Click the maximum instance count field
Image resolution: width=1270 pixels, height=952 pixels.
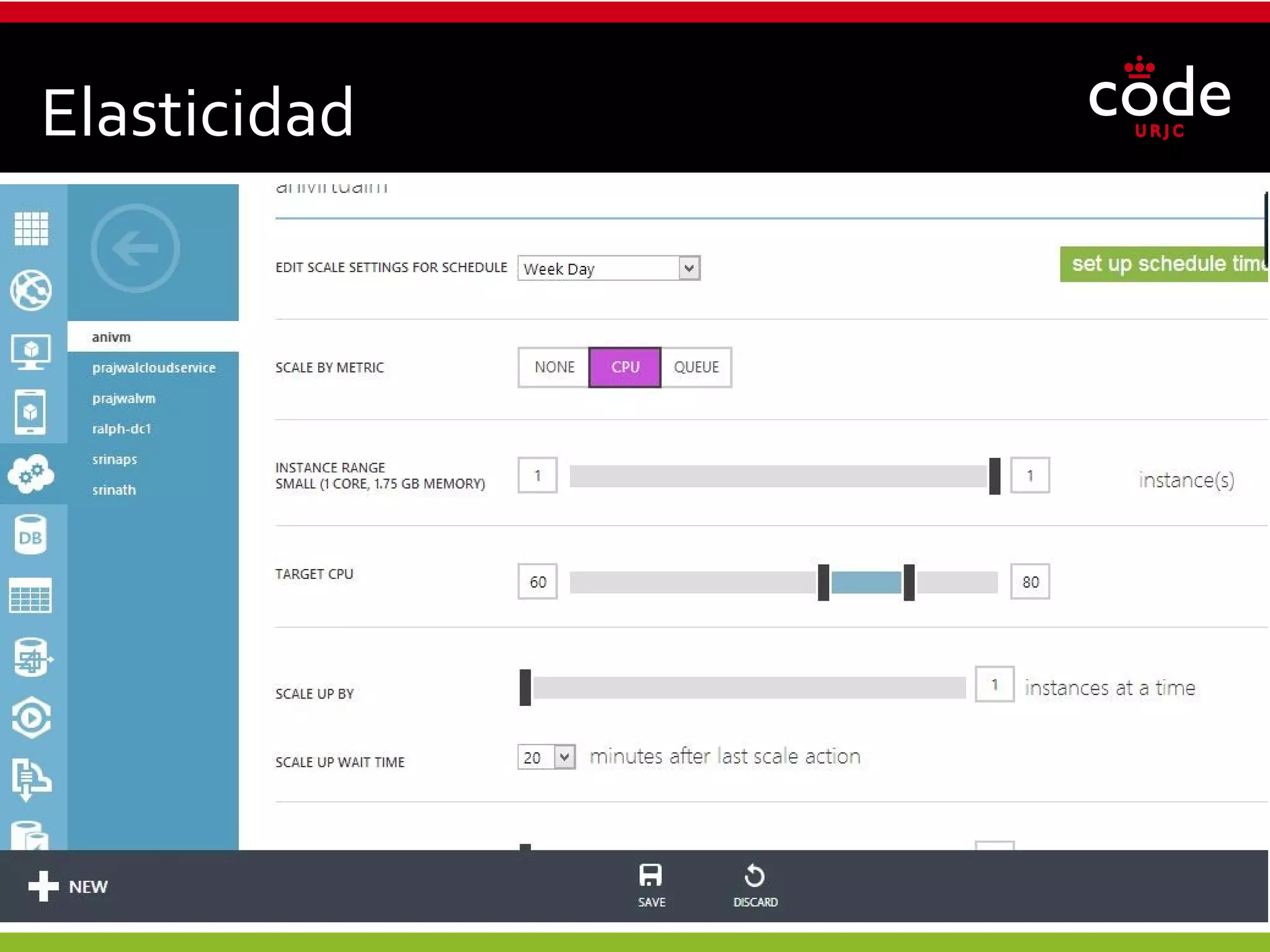[1030, 475]
